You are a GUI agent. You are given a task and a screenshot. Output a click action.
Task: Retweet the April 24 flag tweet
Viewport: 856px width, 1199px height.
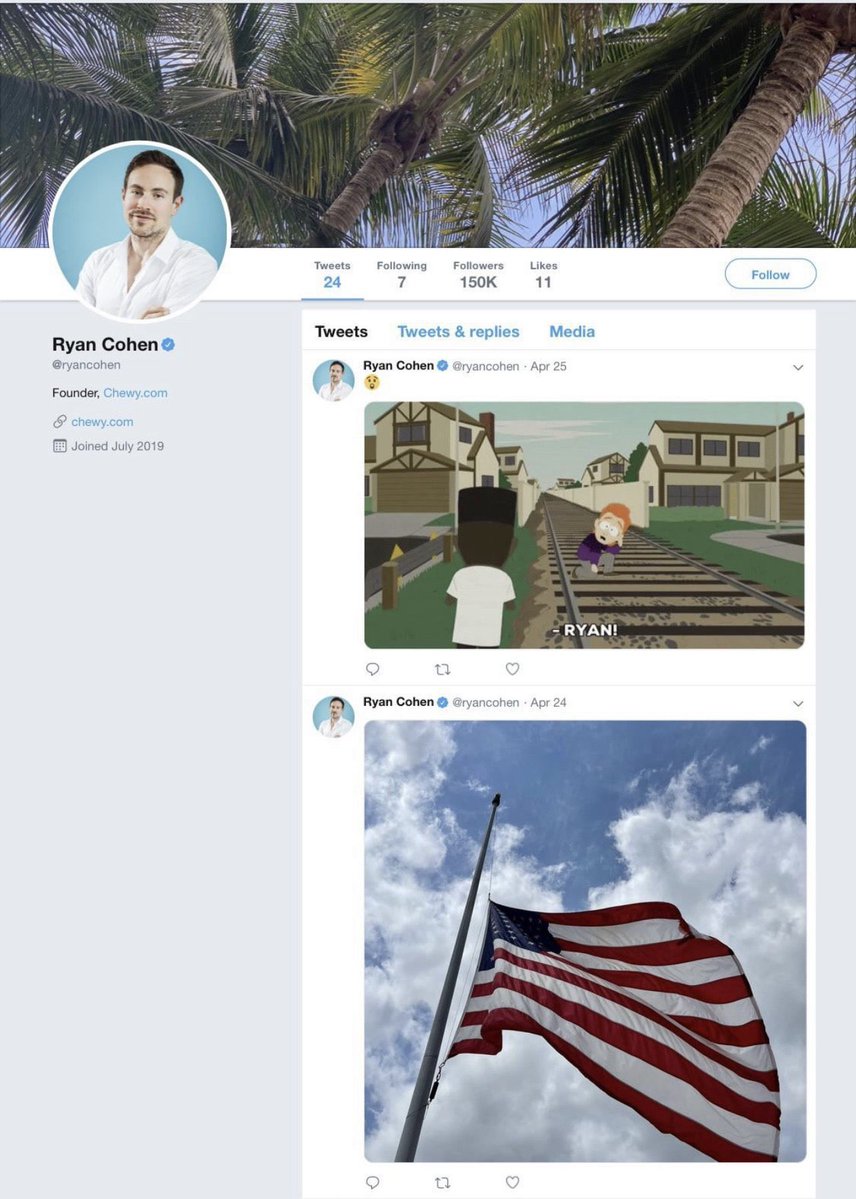click(442, 1182)
